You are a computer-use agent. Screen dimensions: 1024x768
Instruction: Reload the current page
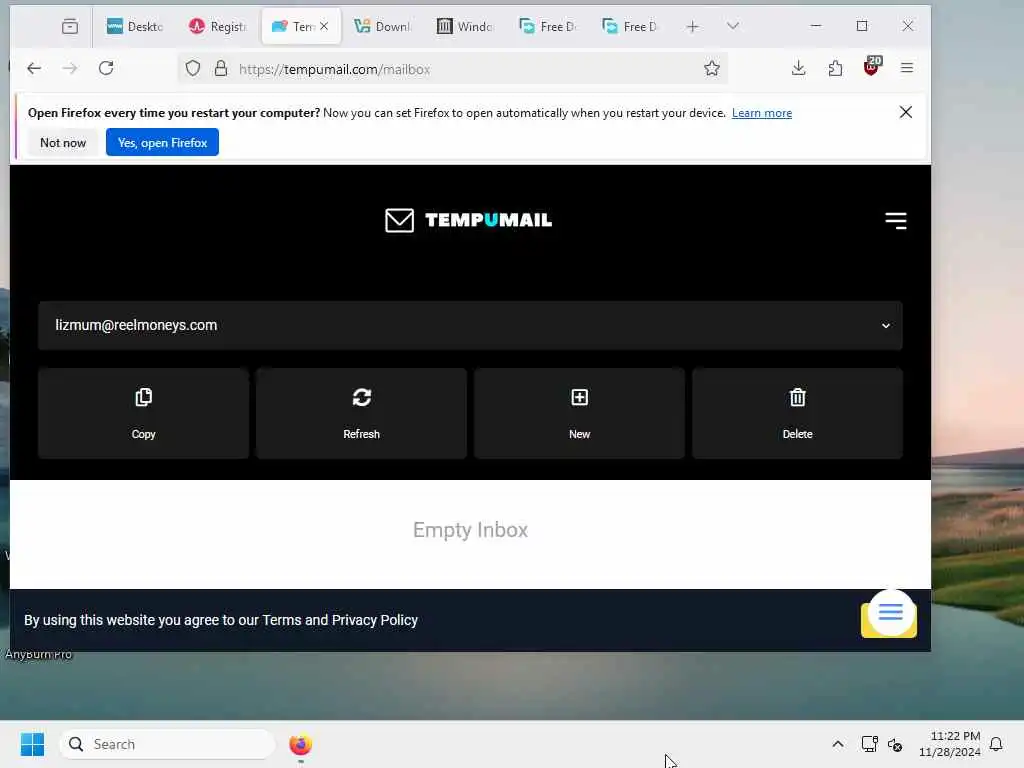106,69
